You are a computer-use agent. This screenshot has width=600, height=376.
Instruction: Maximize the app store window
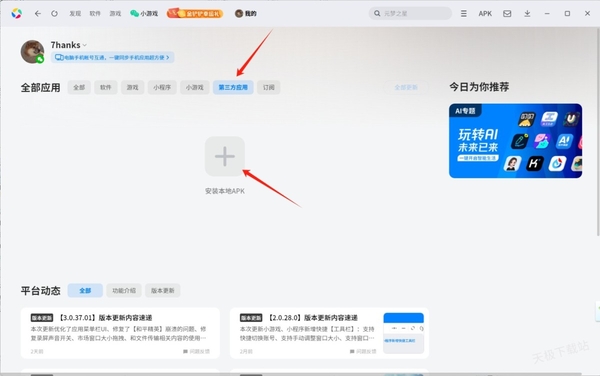pos(567,13)
